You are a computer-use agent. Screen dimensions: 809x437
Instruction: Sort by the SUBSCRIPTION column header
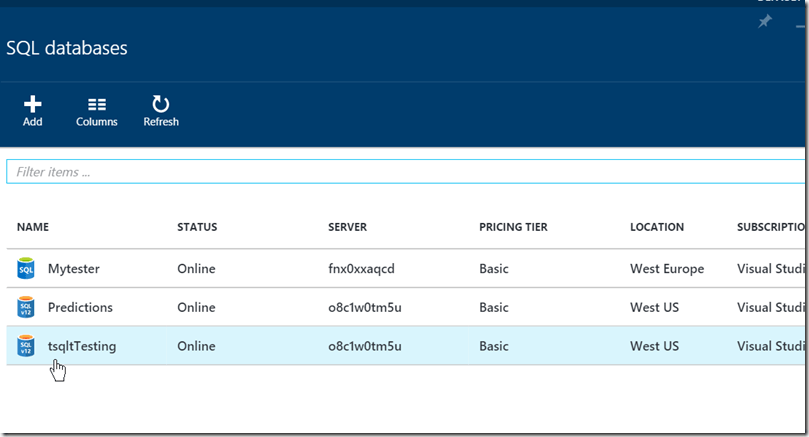[x=771, y=227]
